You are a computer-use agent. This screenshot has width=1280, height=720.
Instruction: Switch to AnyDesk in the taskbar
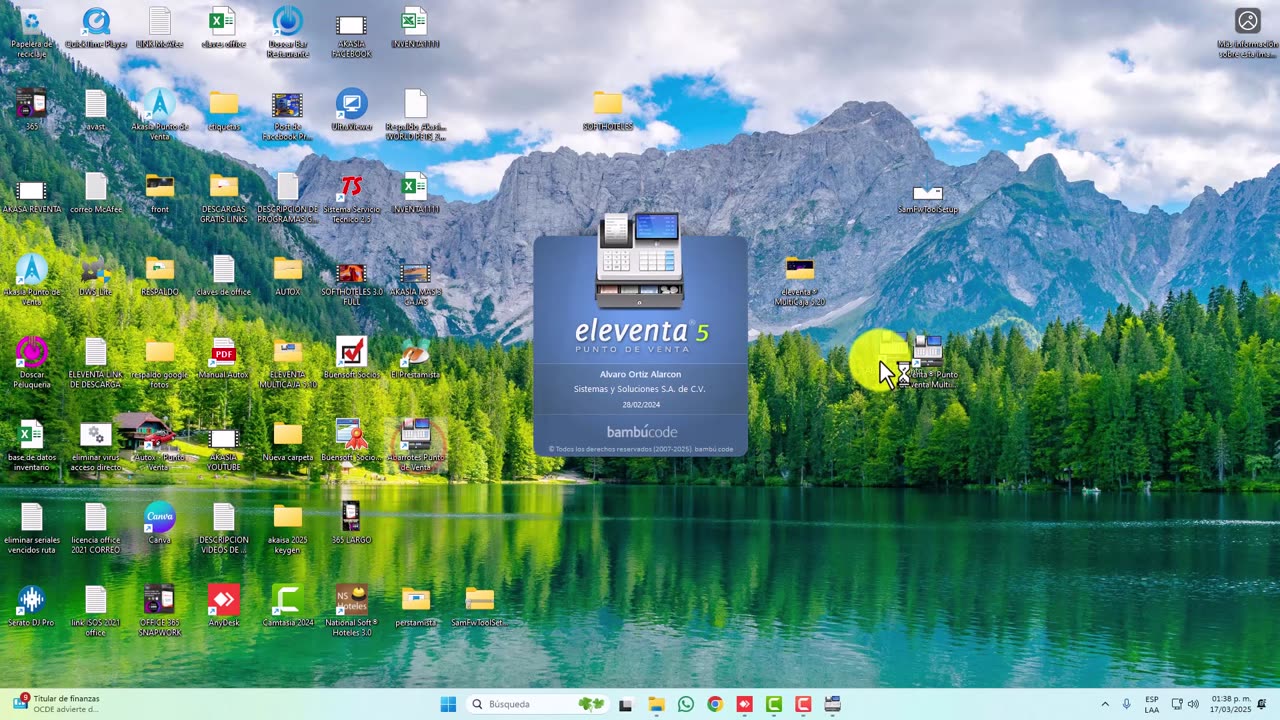pyautogui.click(x=744, y=704)
